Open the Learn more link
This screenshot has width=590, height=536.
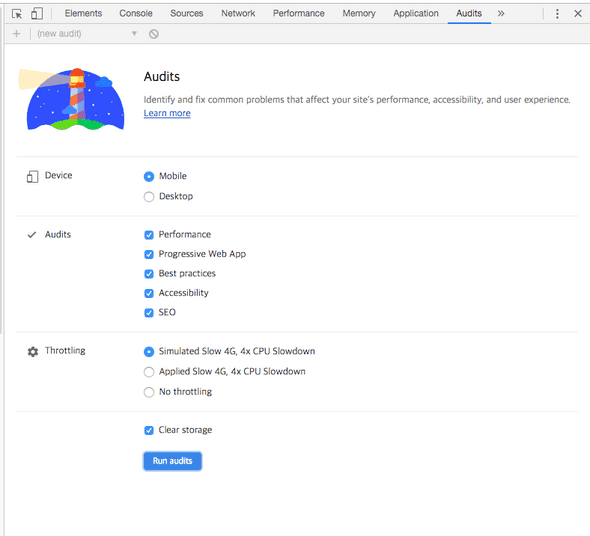pyautogui.click(x=167, y=113)
